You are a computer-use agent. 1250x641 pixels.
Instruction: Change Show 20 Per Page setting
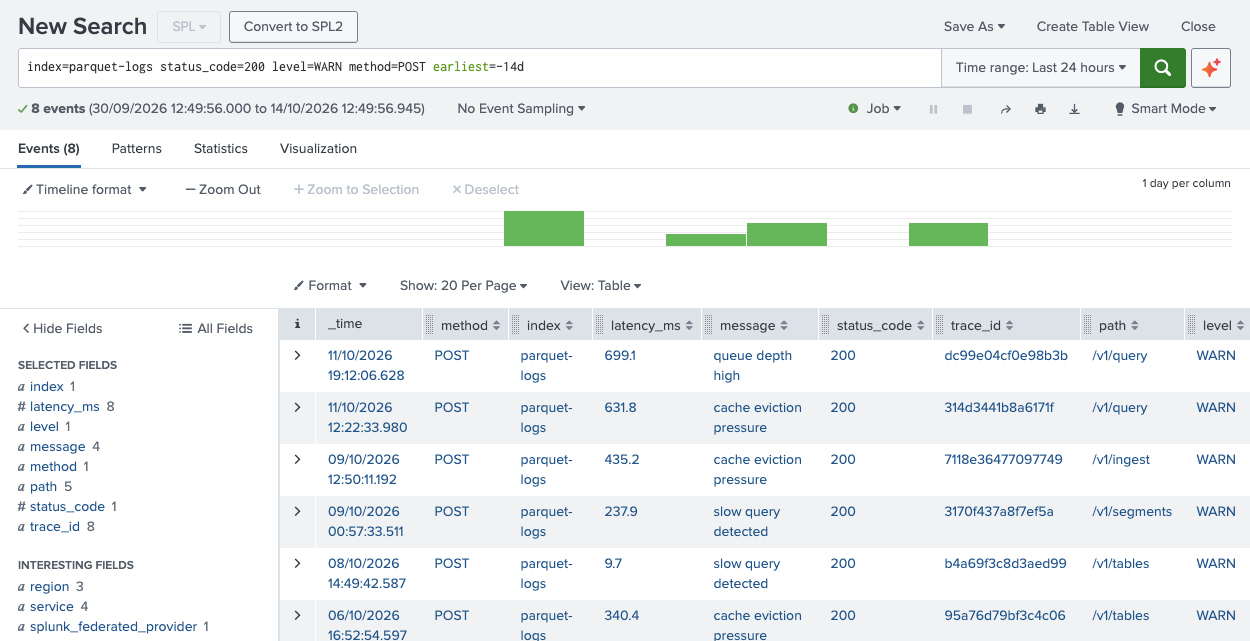click(463, 285)
